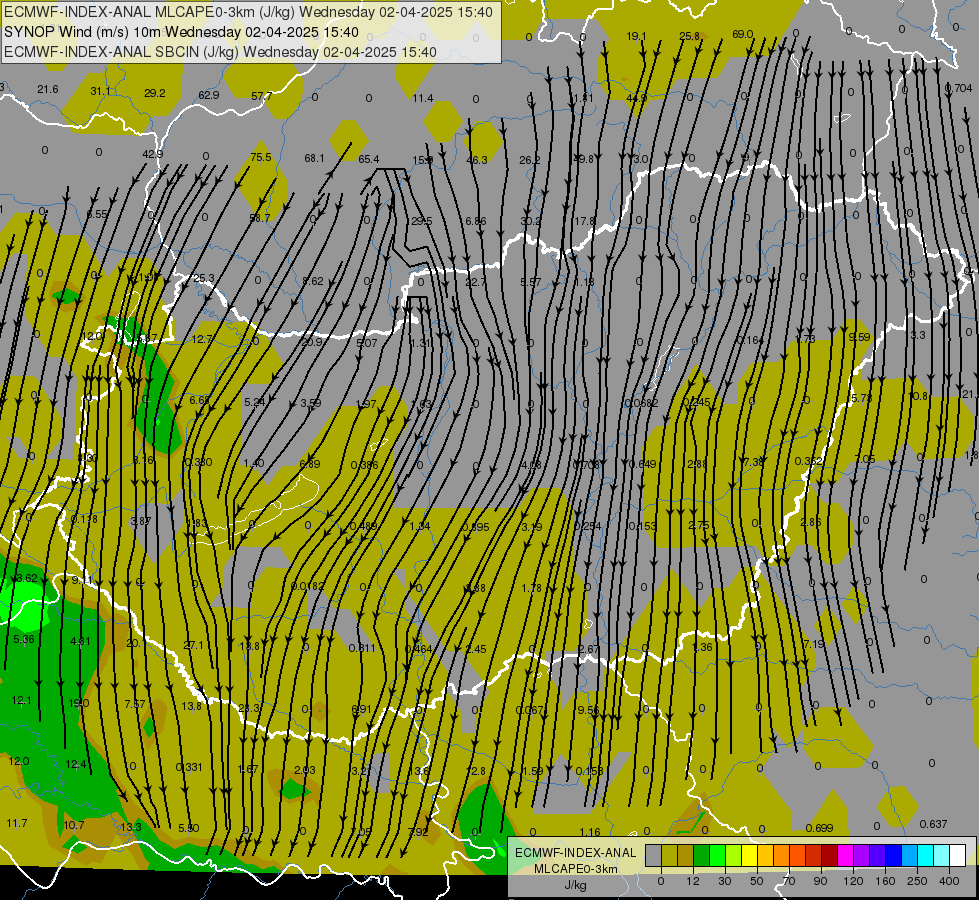
Task: Click the map value '9.56'
Action: click(588, 710)
